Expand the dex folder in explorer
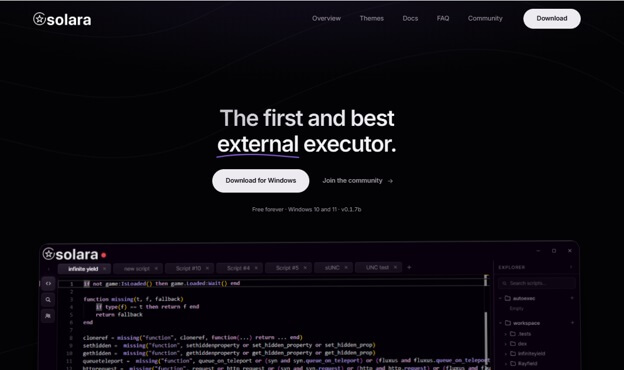 (506, 344)
